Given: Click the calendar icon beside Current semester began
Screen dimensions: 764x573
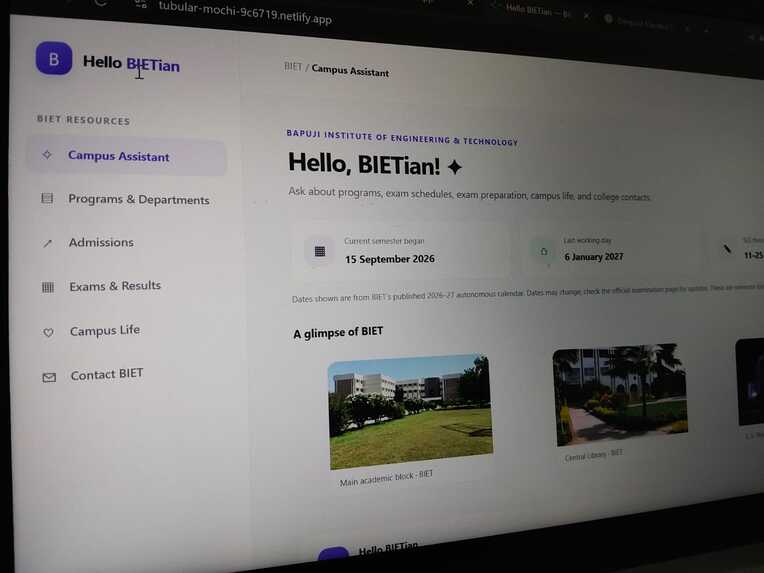Looking at the screenshot, I should 320,251.
